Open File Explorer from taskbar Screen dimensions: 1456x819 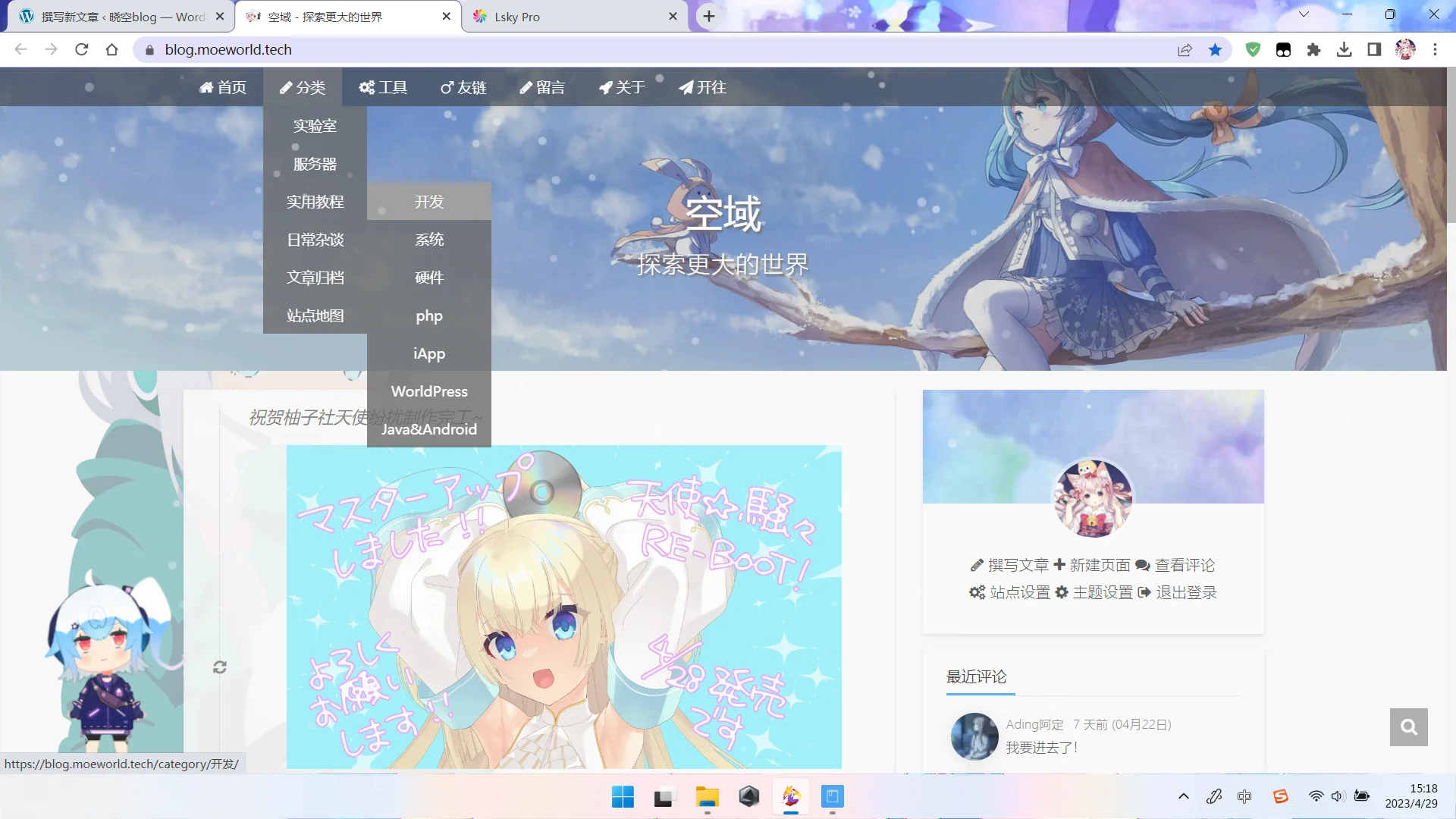[x=707, y=796]
